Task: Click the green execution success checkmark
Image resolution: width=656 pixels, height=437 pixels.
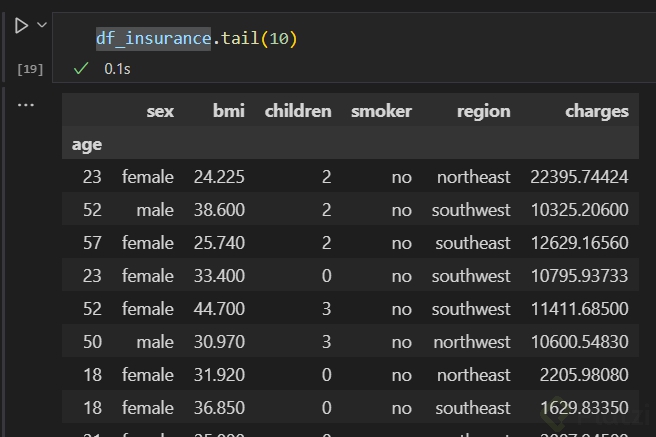Action: pos(81,69)
